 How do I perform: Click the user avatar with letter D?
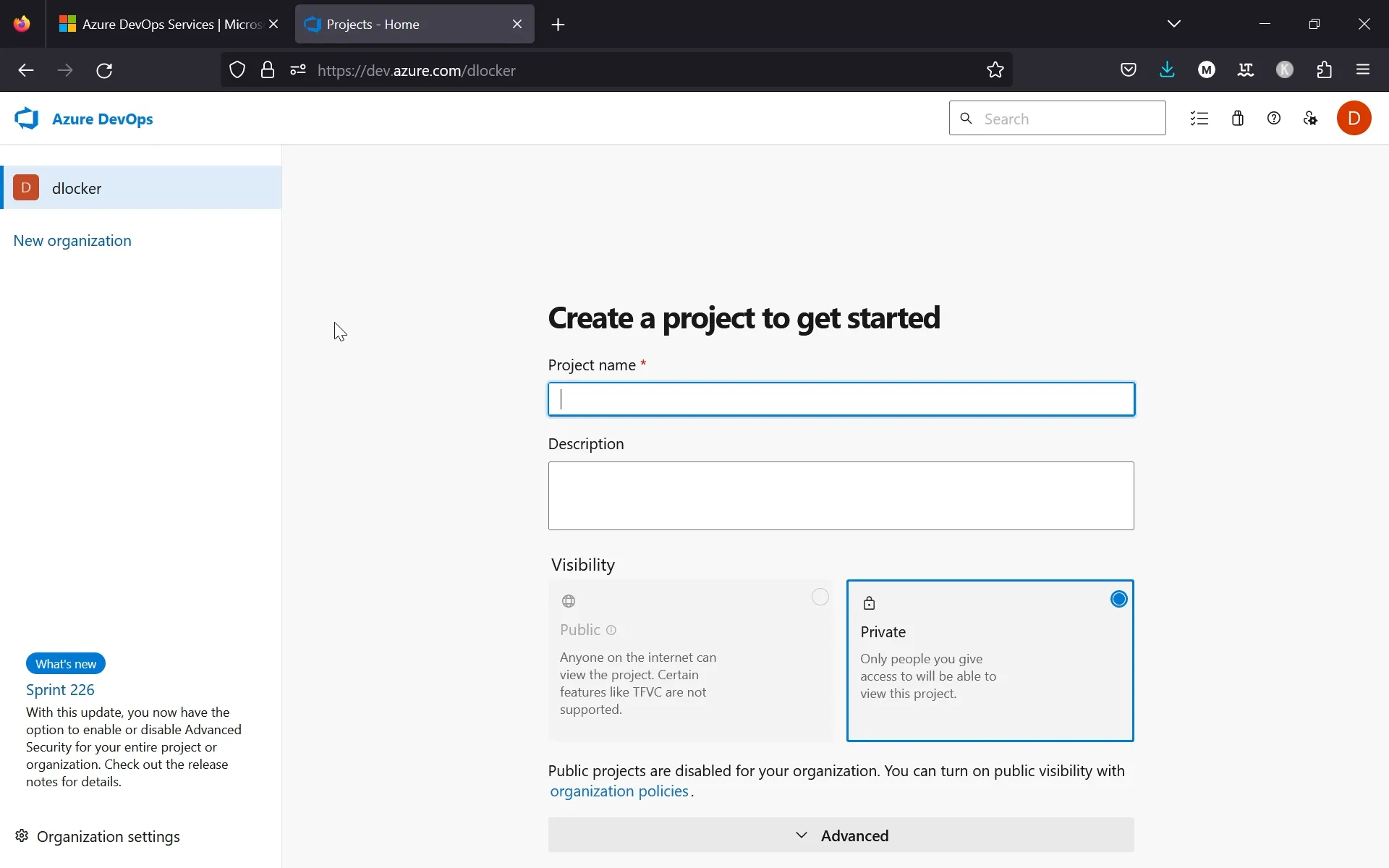[1355, 118]
